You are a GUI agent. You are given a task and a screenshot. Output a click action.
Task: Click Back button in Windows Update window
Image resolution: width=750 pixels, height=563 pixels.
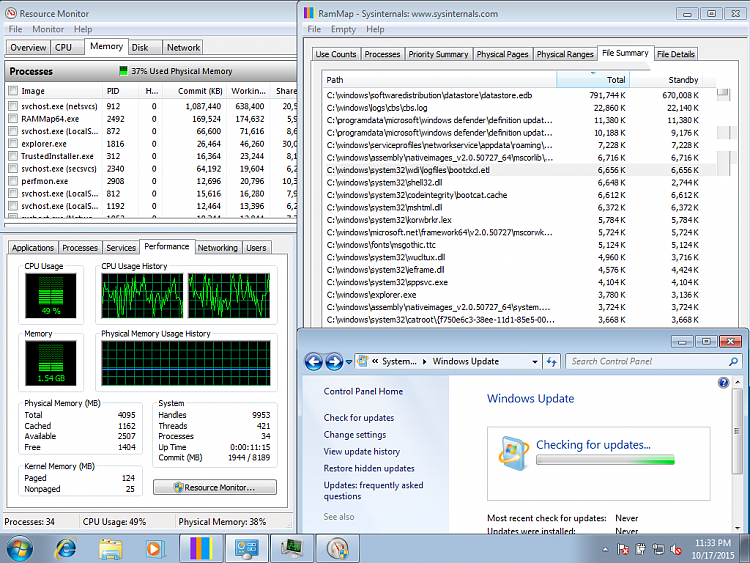(314, 362)
